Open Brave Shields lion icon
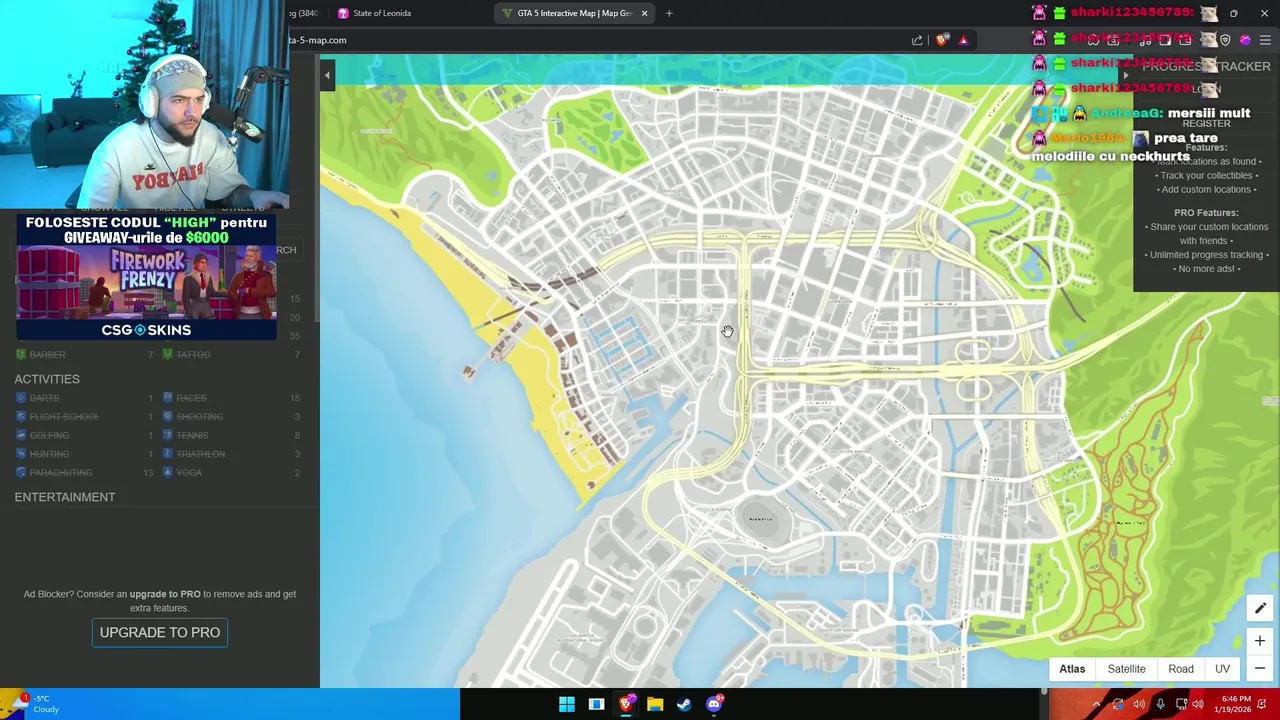The height and width of the screenshot is (720, 1280). [x=942, y=40]
